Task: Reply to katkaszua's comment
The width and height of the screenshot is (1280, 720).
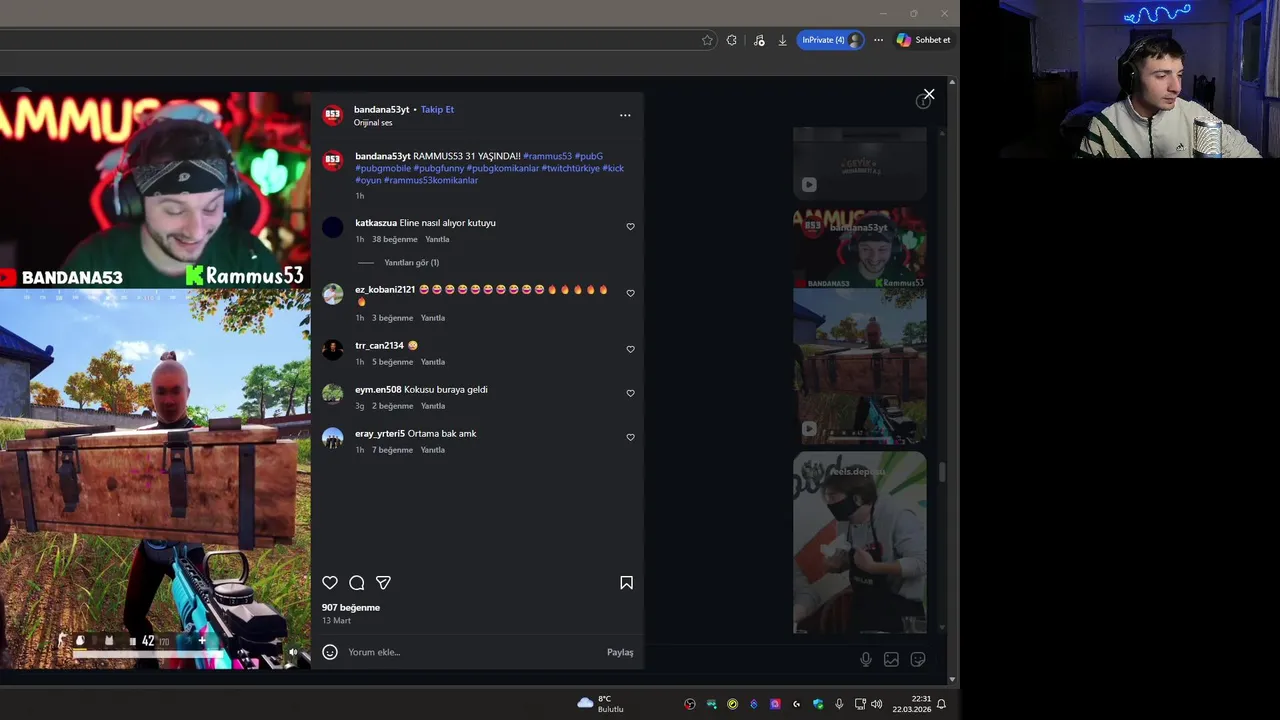Action: coord(437,239)
